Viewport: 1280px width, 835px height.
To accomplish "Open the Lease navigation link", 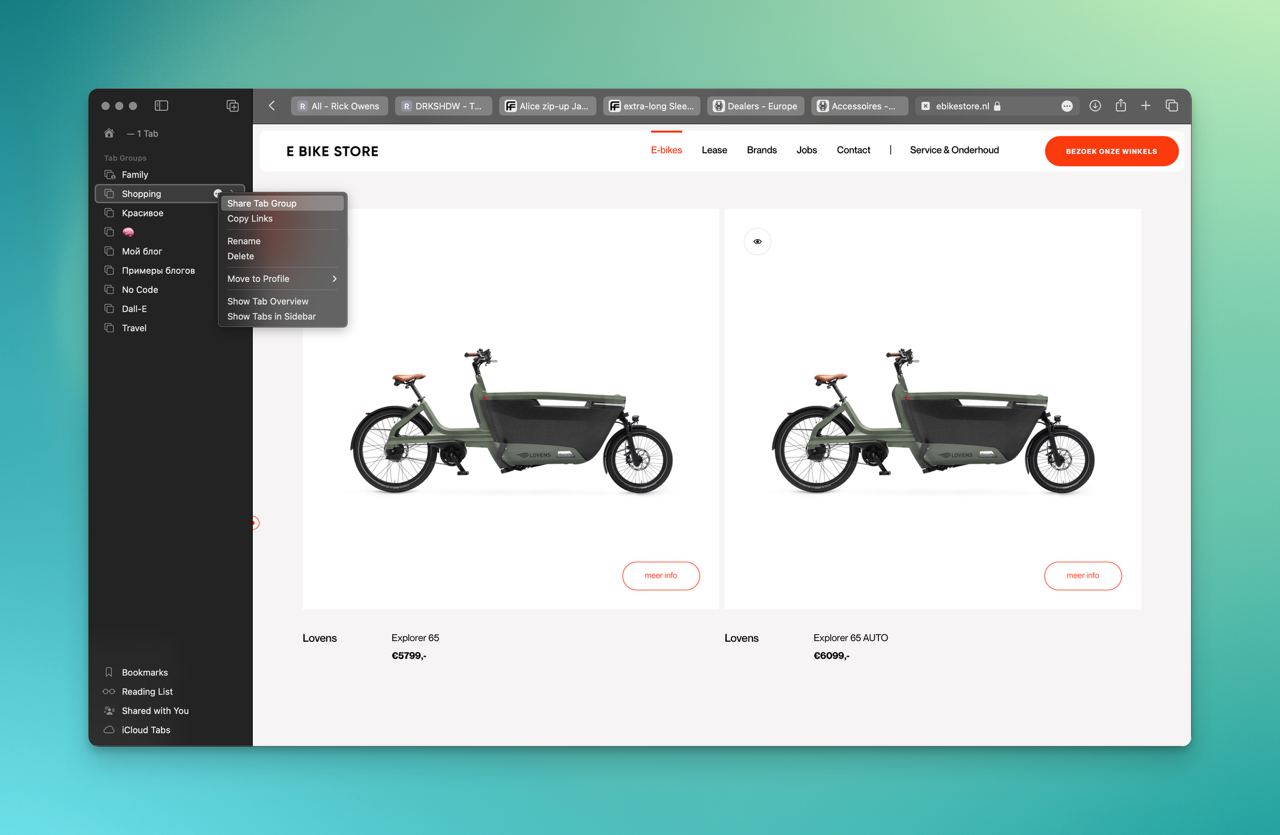I will click(x=714, y=150).
